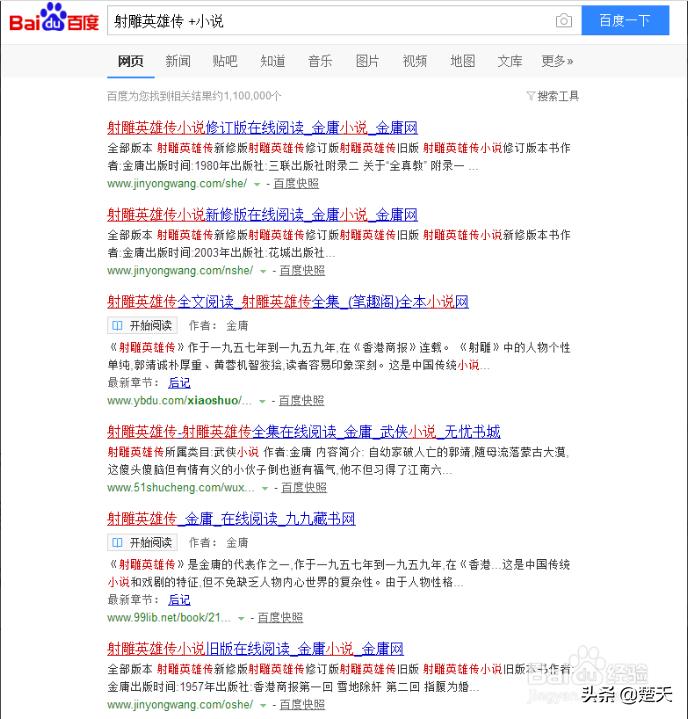The height and width of the screenshot is (719, 688).
Task: Open 射雕英雄传小说修订版在线阅读 result
Action: point(262,127)
